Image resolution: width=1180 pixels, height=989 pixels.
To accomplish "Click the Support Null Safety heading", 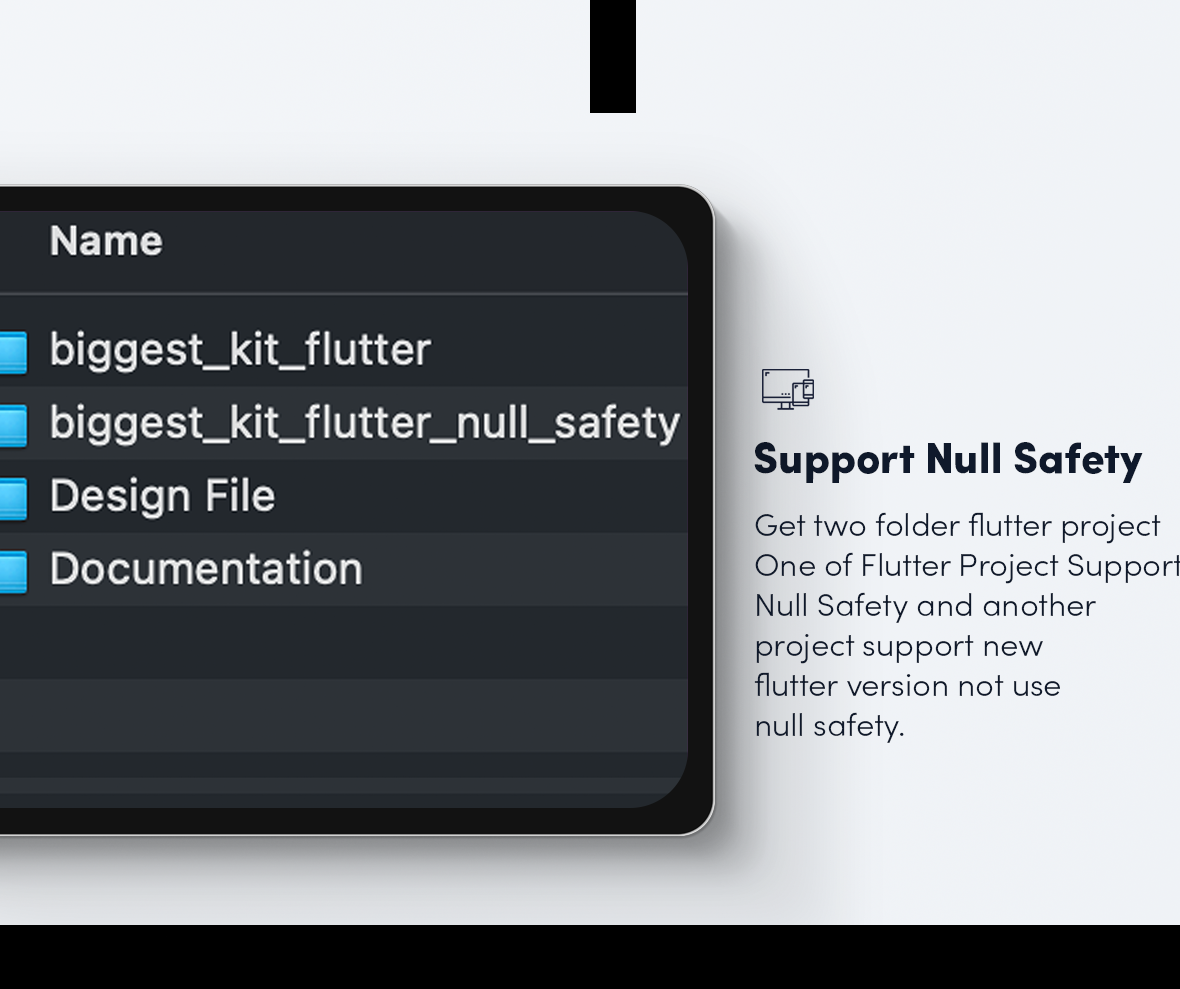I will pyautogui.click(x=948, y=458).
